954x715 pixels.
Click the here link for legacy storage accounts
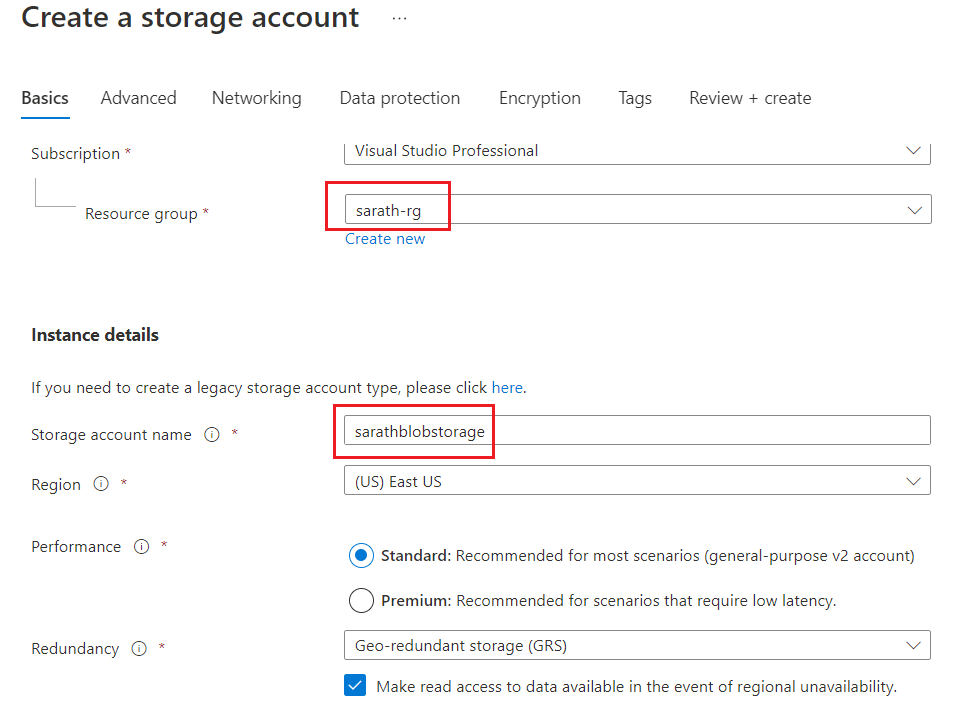click(507, 388)
